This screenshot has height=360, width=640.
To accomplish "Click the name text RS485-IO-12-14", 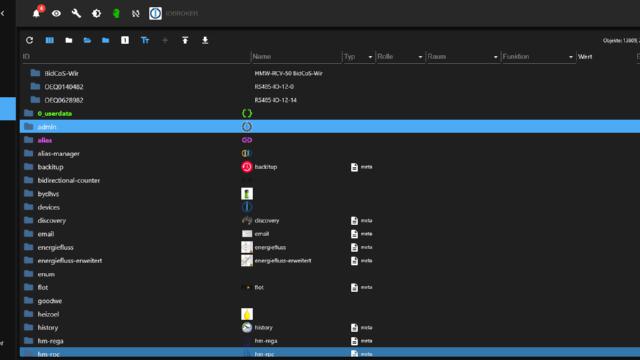I will [x=276, y=100].
